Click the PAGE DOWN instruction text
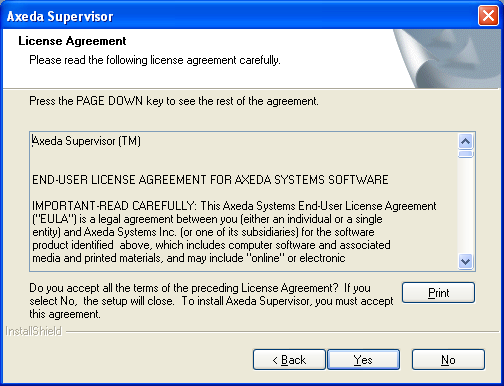Image resolution: width=504 pixels, height=386 pixels. (174, 101)
